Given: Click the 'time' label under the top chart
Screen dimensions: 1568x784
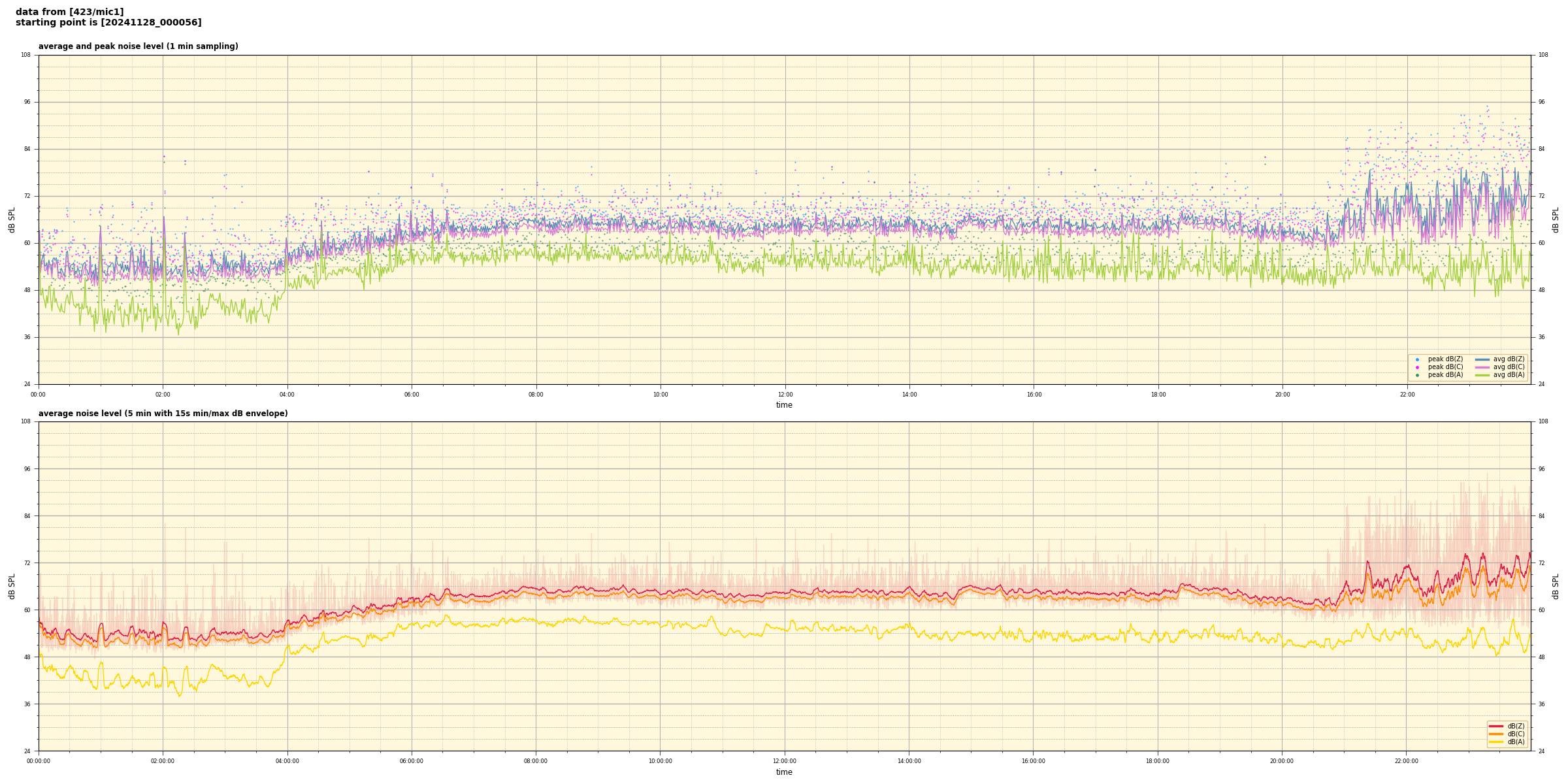Looking at the screenshot, I should click(784, 405).
